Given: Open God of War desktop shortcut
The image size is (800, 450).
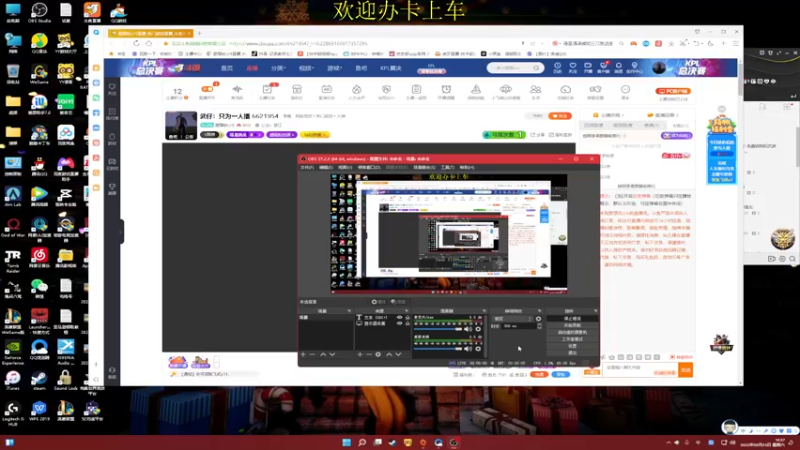Looking at the screenshot, I should tap(13, 227).
